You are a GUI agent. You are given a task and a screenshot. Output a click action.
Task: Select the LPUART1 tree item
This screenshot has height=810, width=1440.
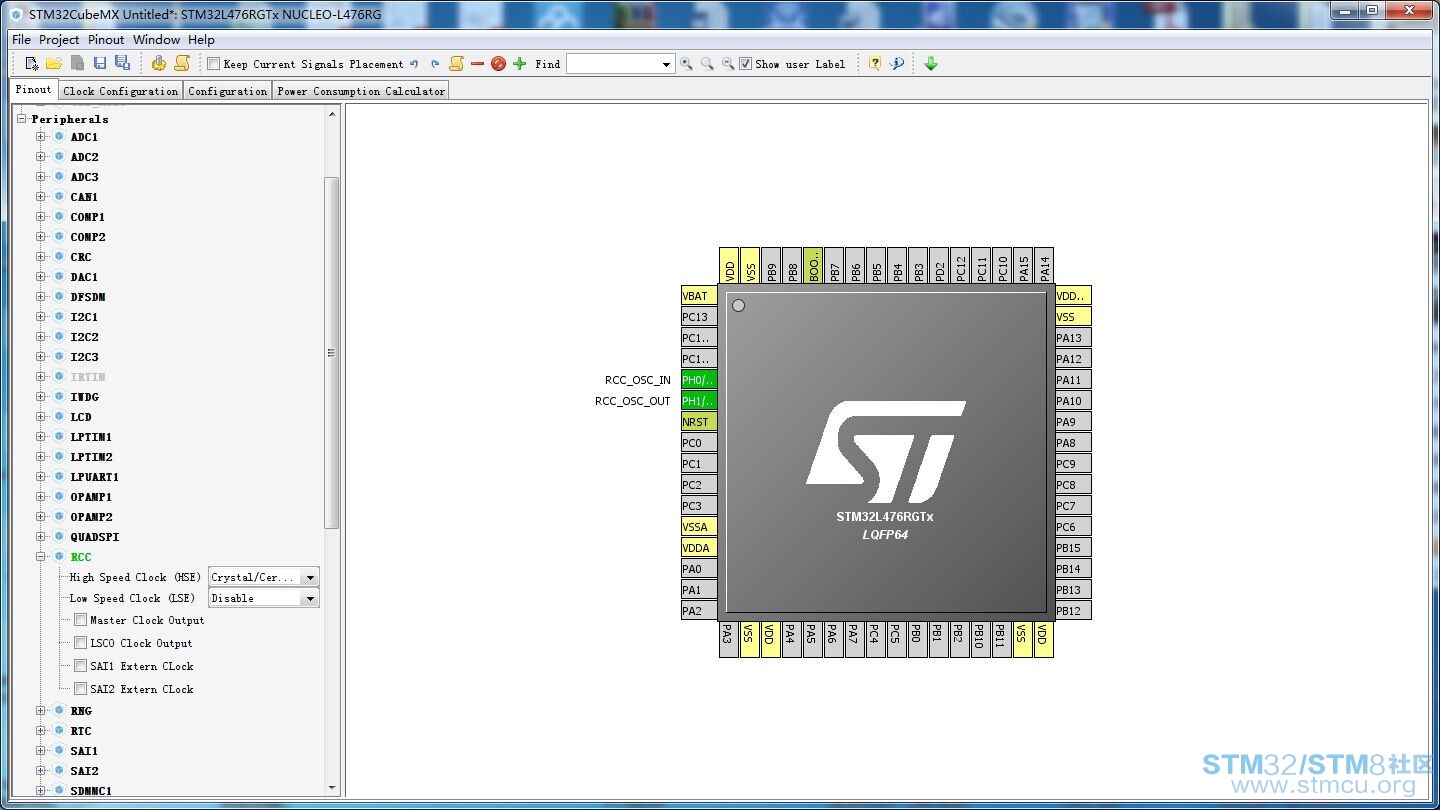pos(94,477)
